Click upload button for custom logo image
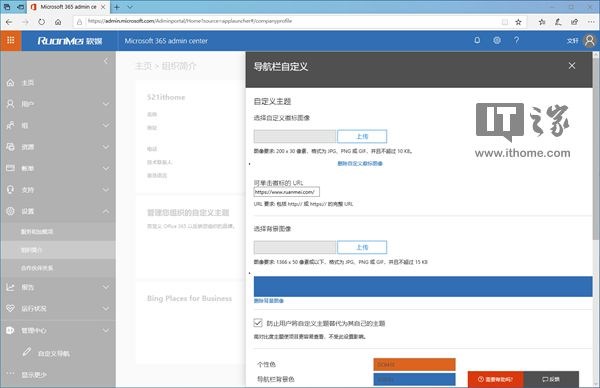The image size is (600, 388). tap(362, 136)
